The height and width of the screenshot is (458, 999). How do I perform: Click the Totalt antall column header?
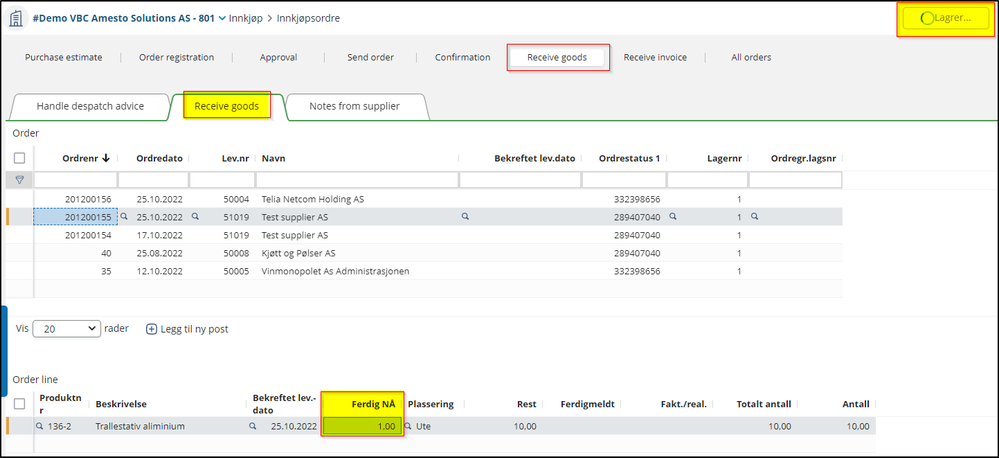tap(764, 404)
